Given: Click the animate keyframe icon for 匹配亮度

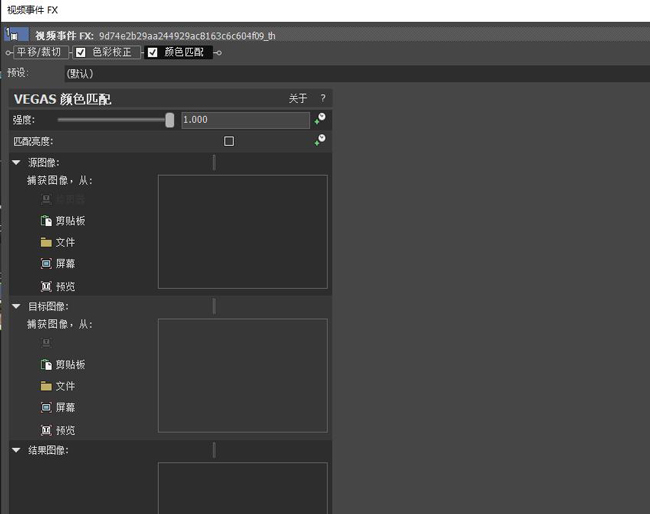Looking at the screenshot, I should click(320, 140).
